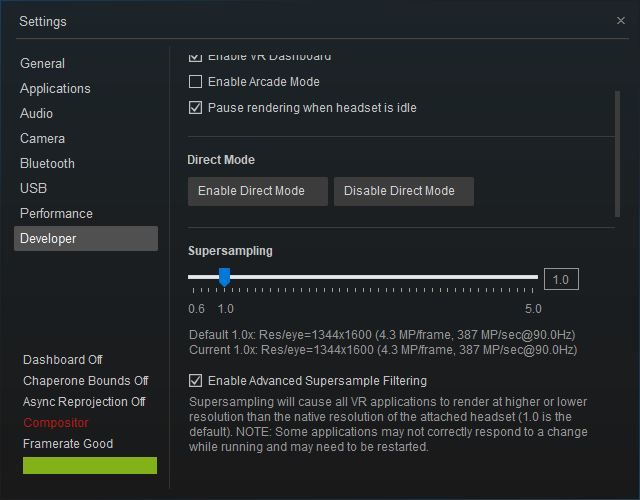This screenshot has width=640, height=500.
Task: Toggle the Enable VR Dashboard checkbox
Action: coord(196,57)
